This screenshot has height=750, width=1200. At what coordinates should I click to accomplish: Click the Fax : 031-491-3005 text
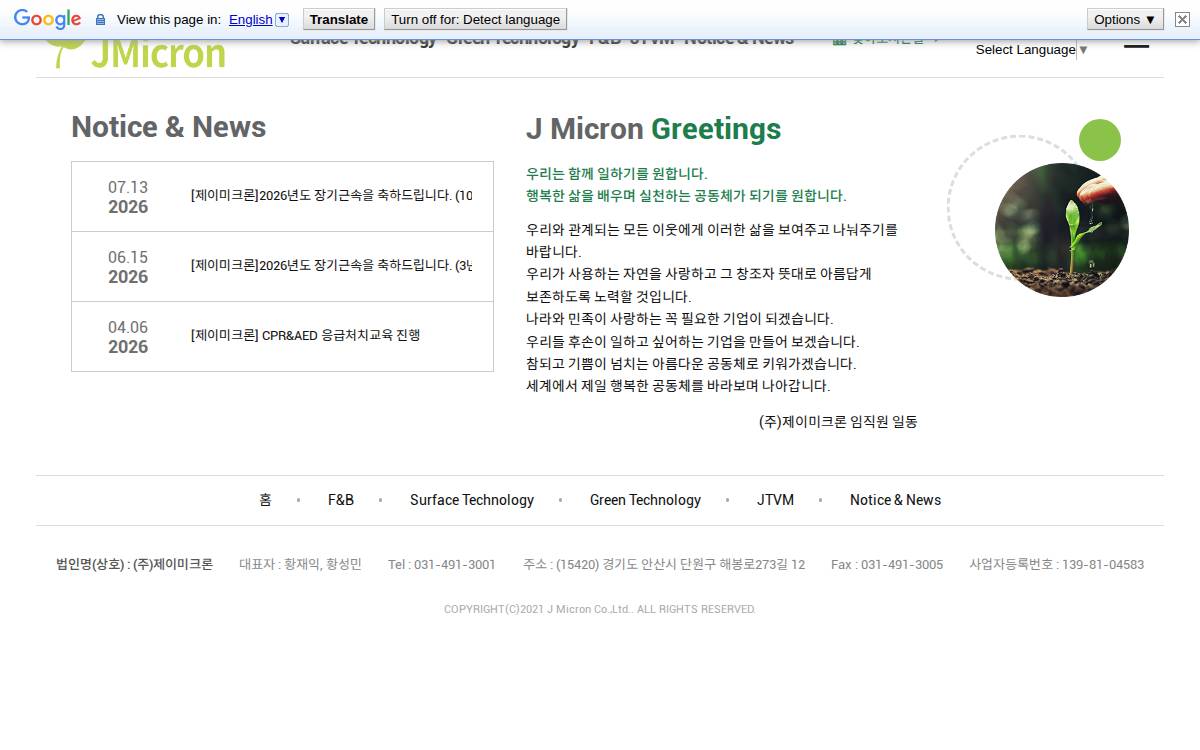(887, 565)
